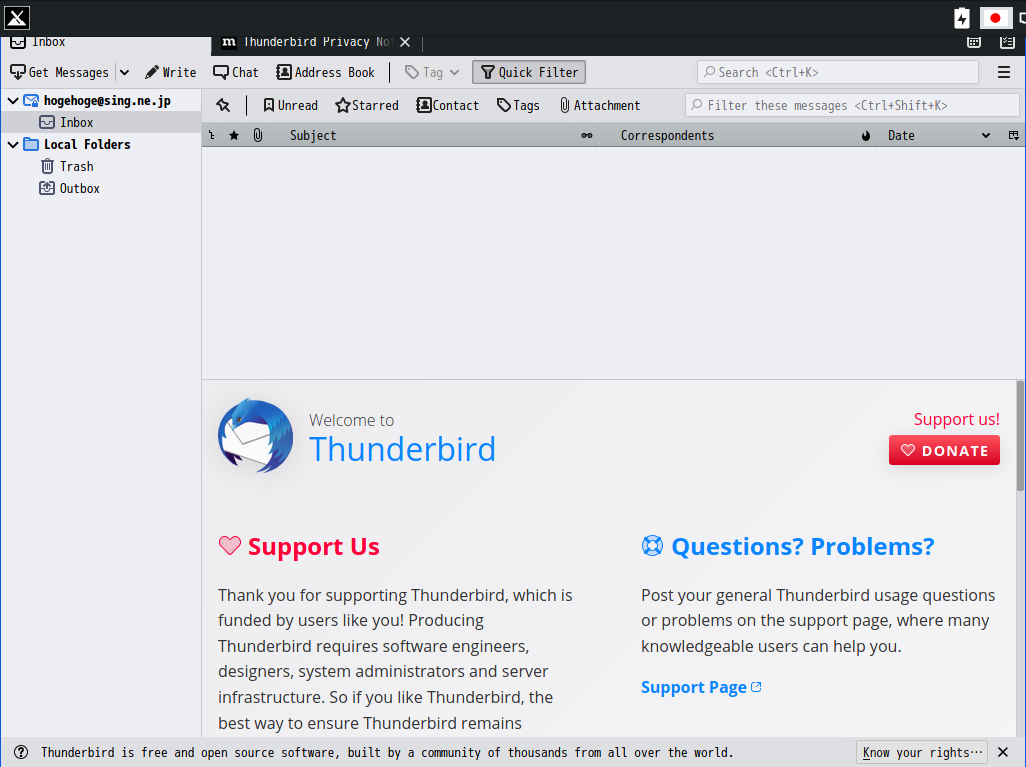Sort by the attachment column header
The image size is (1026, 767).
point(258,135)
